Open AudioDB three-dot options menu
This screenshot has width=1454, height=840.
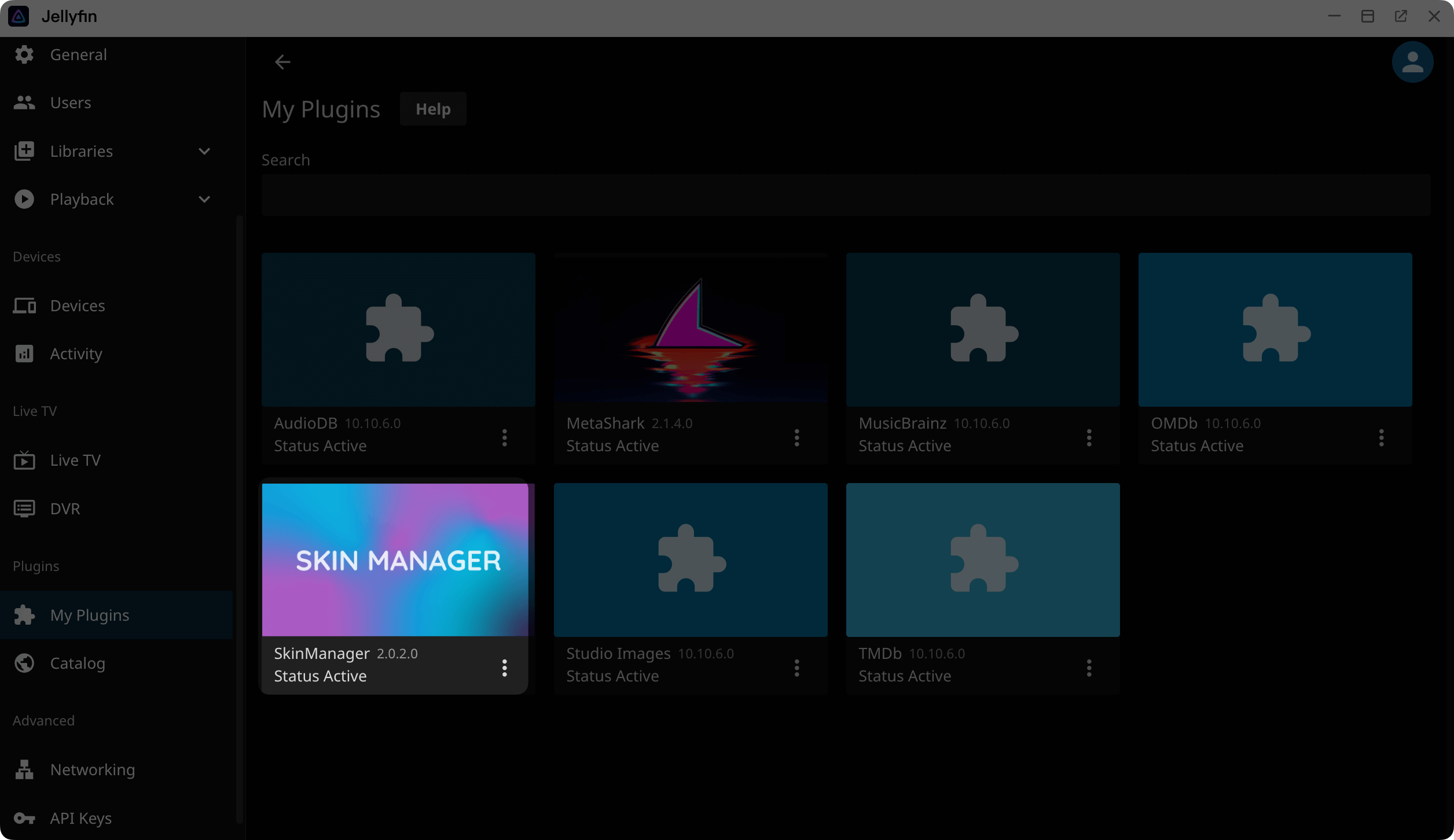(x=505, y=437)
